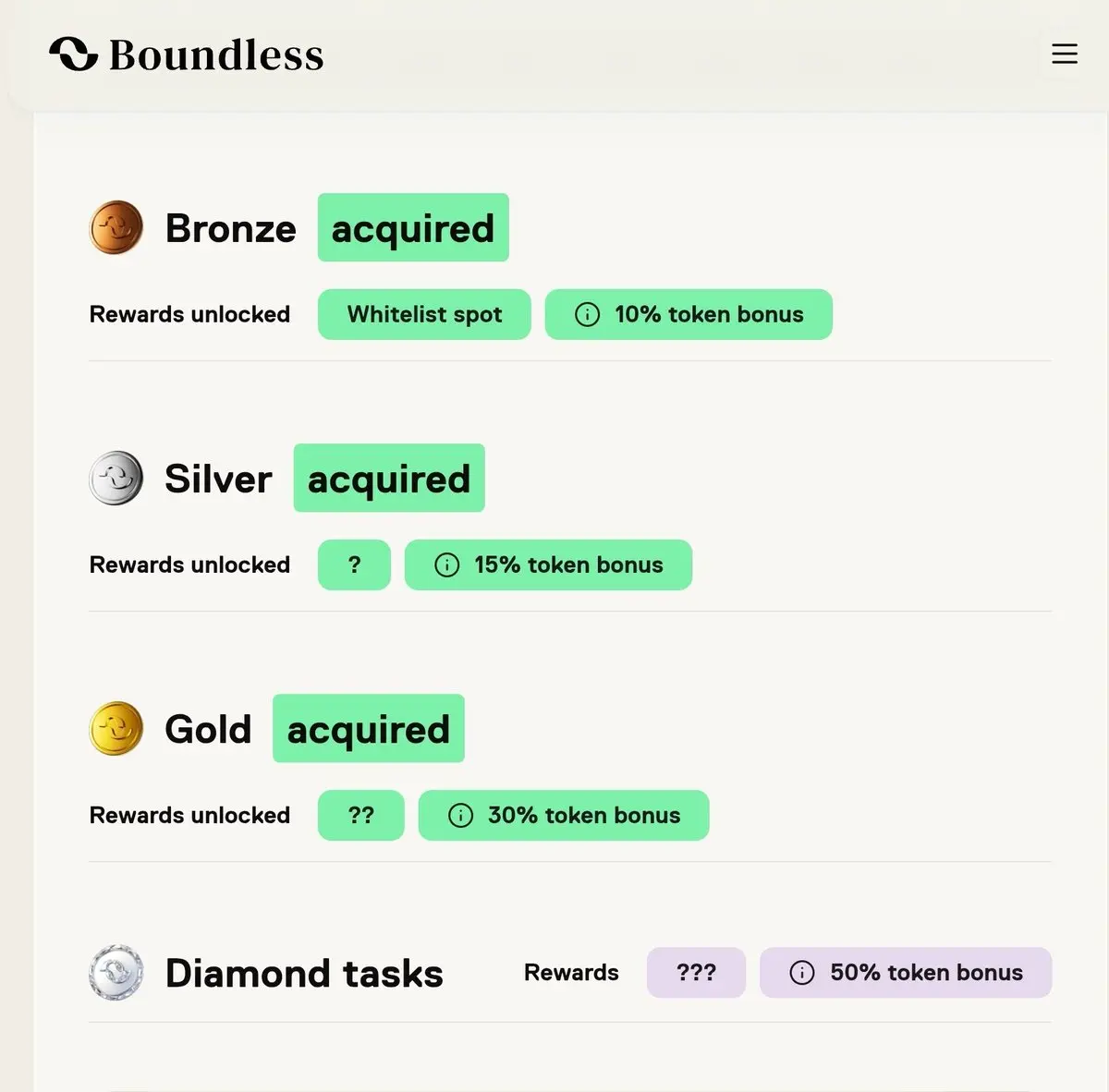This screenshot has width=1109, height=1092.
Task: Click the Gold acquired badge
Action: (369, 728)
